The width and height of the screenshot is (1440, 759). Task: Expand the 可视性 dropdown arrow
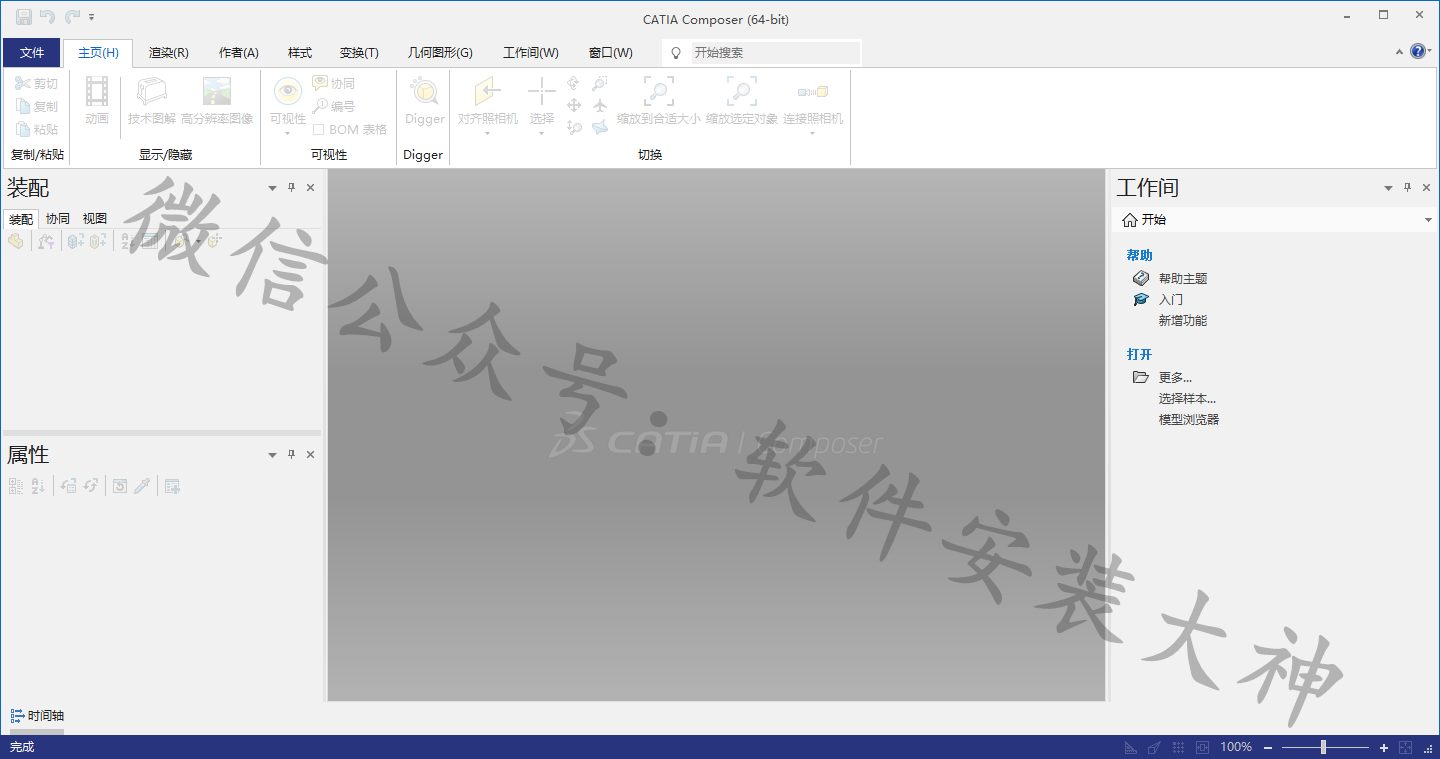coord(288,133)
